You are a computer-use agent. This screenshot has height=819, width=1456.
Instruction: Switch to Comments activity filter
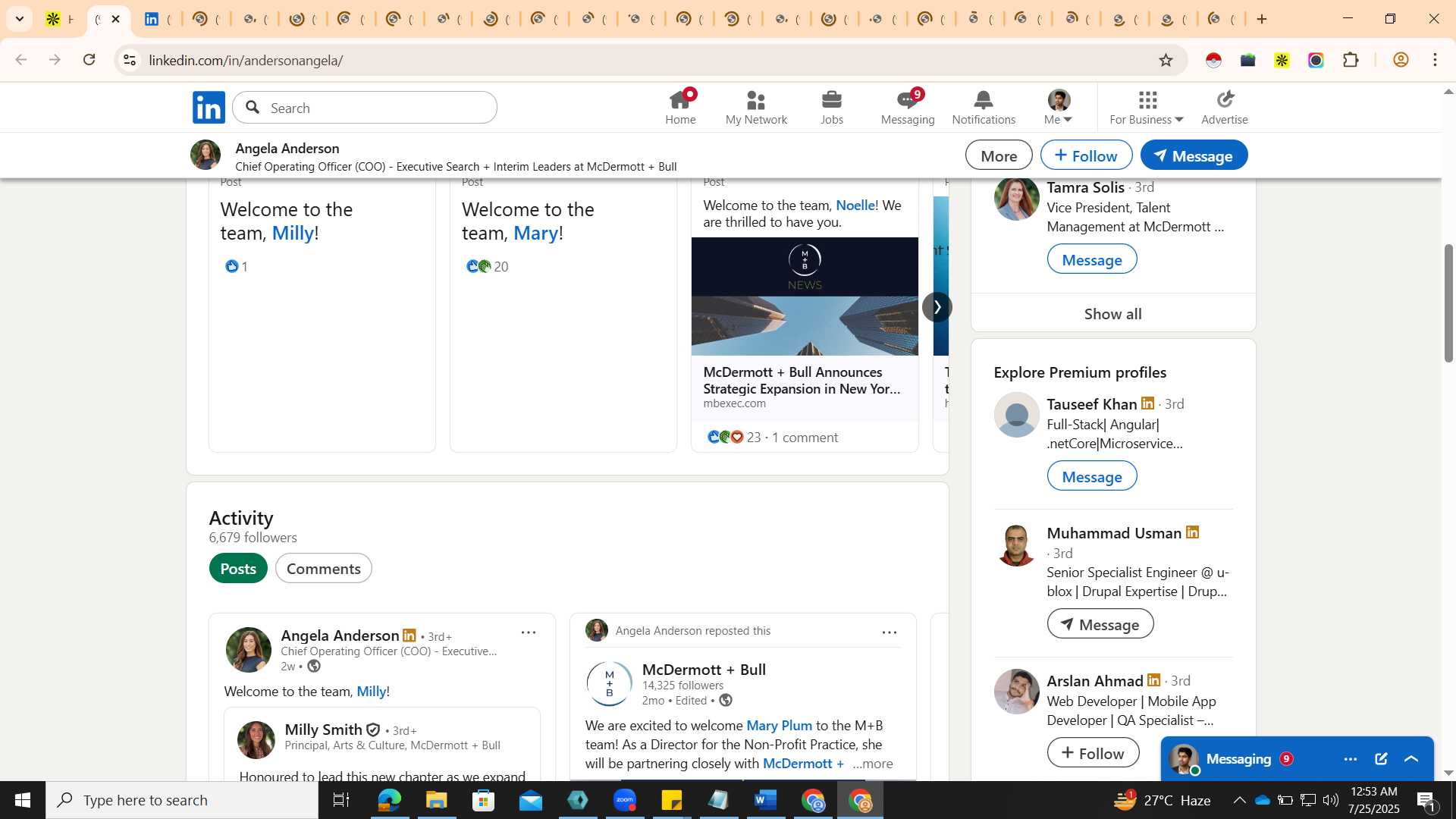coord(323,568)
